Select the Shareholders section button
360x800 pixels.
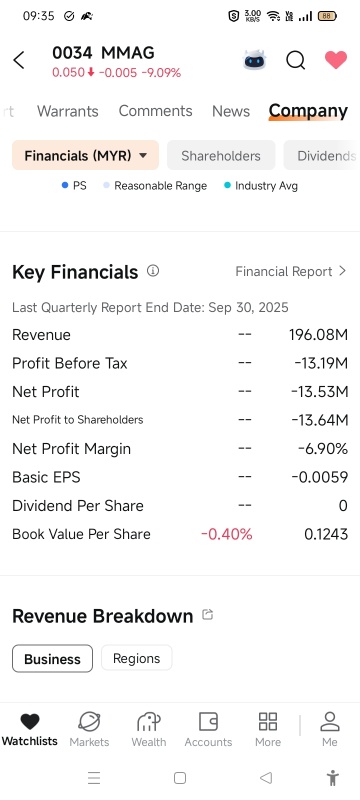[221, 155]
